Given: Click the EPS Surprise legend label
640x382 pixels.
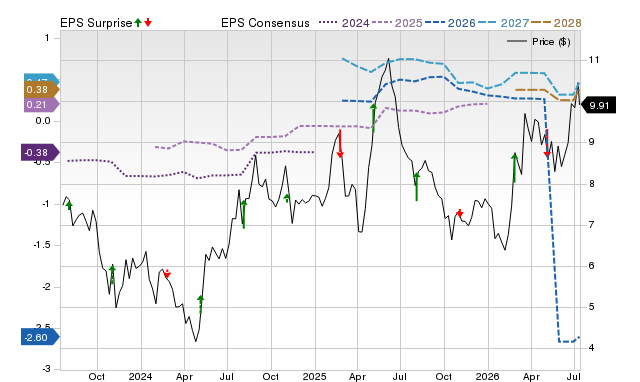Looking at the screenshot, I should coord(96,23).
